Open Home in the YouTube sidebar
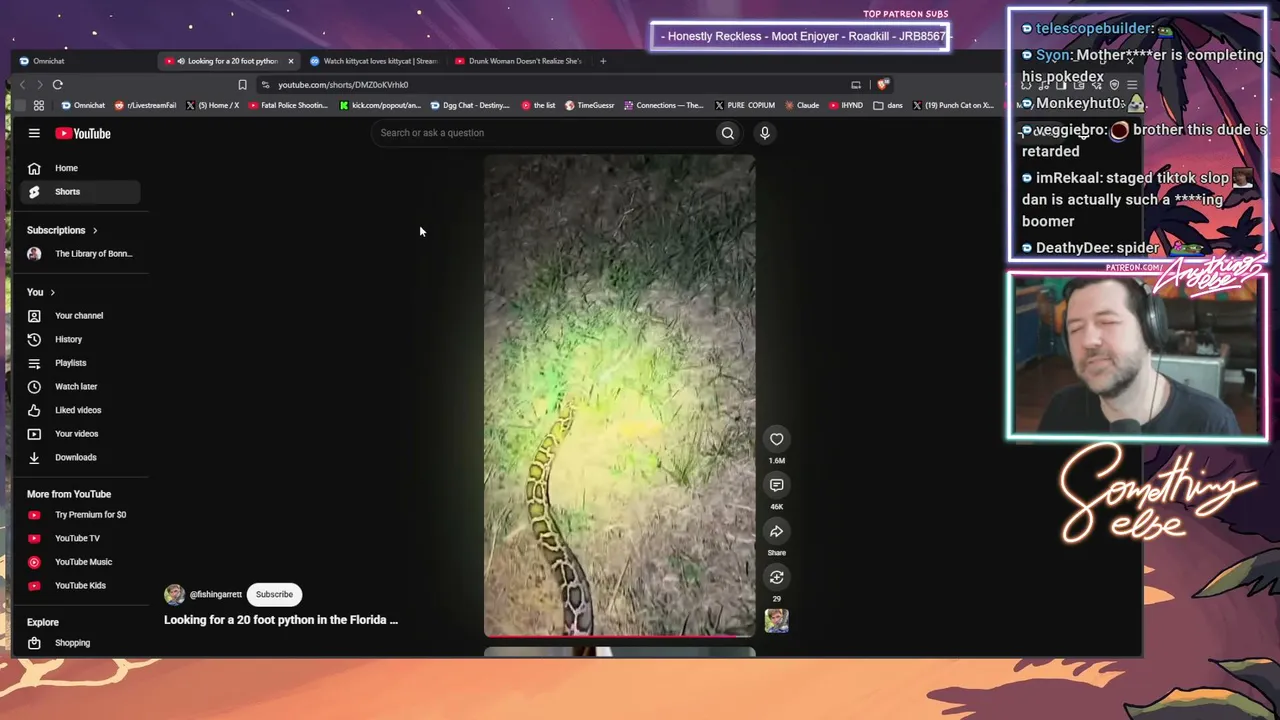This screenshot has height=720, width=1280. click(x=80, y=168)
